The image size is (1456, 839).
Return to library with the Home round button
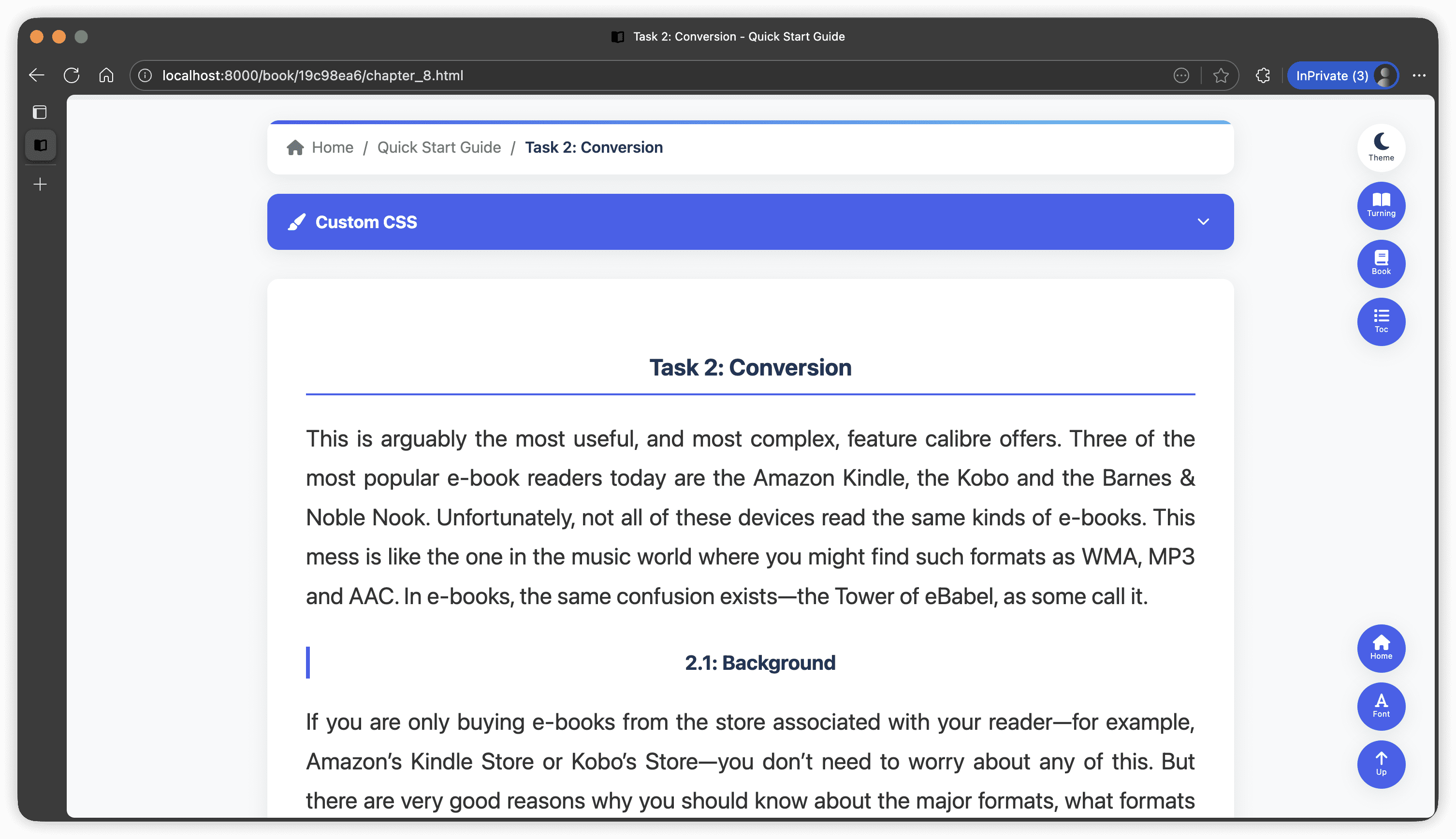(1381, 648)
